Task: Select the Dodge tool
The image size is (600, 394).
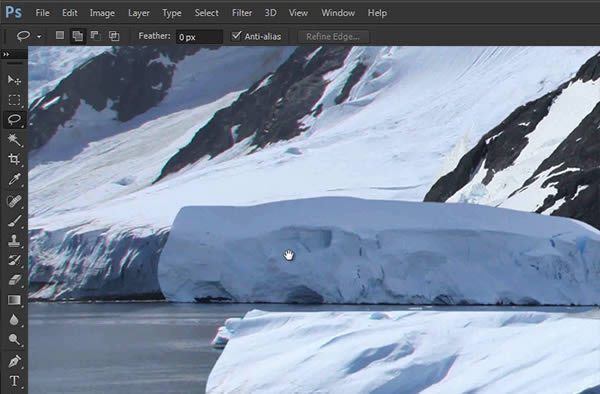Action: pyautogui.click(x=14, y=339)
